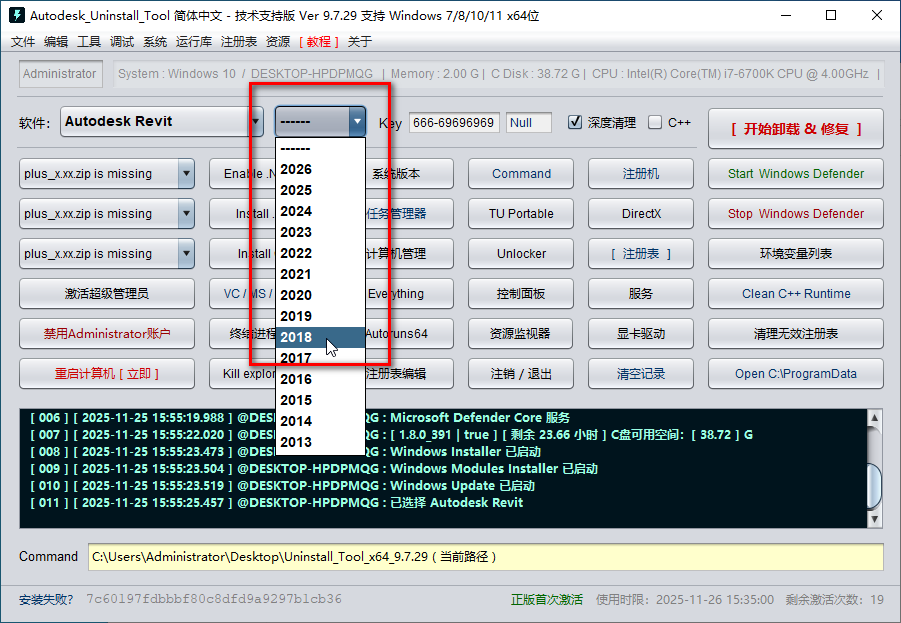This screenshot has height=623, width=901.
Task: Collapse the year version dropdown arrow
Action: point(357,121)
